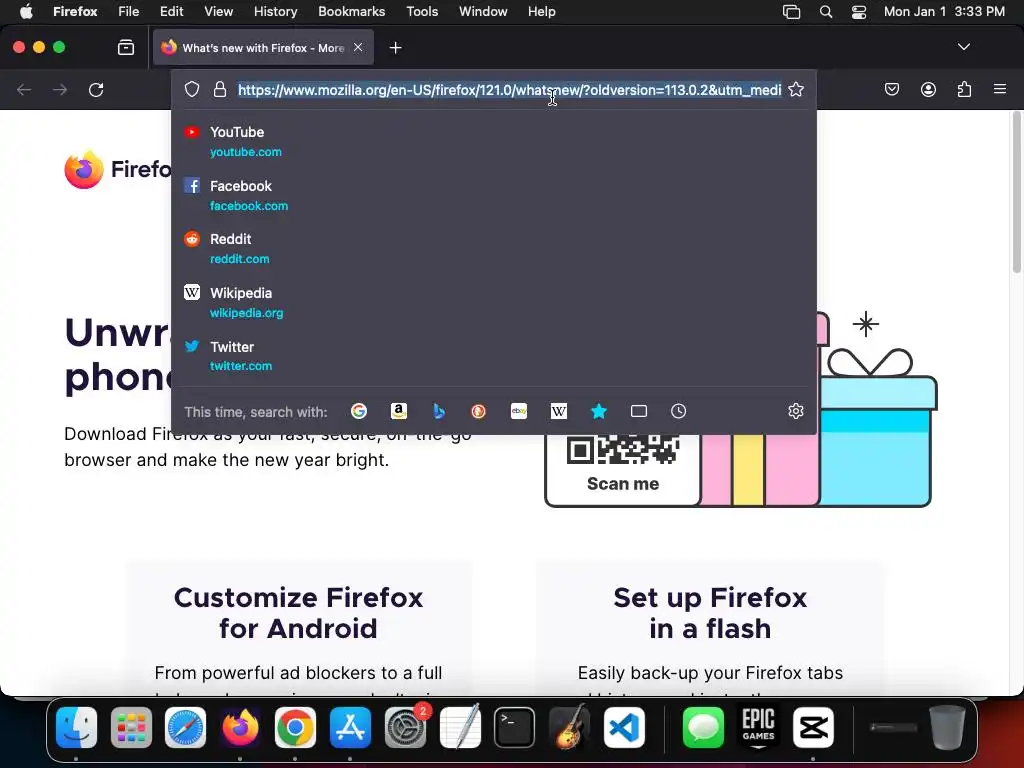Search bookmarks via the blue star icon
The width and height of the screenshot is (1024, 768).
click(x=599, y=411)
